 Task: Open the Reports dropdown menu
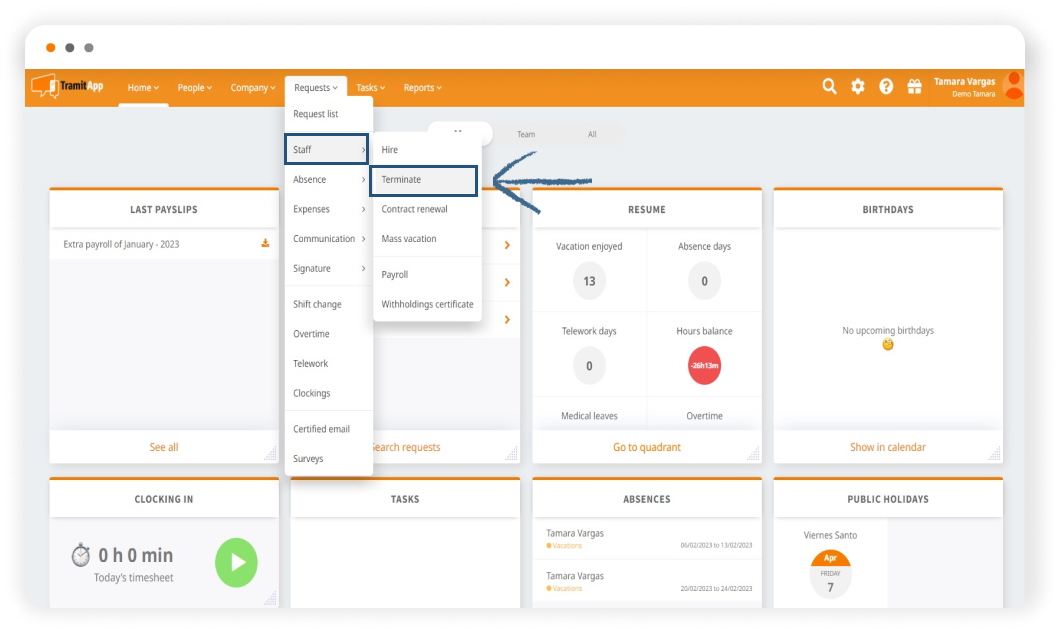click(422, 88)
